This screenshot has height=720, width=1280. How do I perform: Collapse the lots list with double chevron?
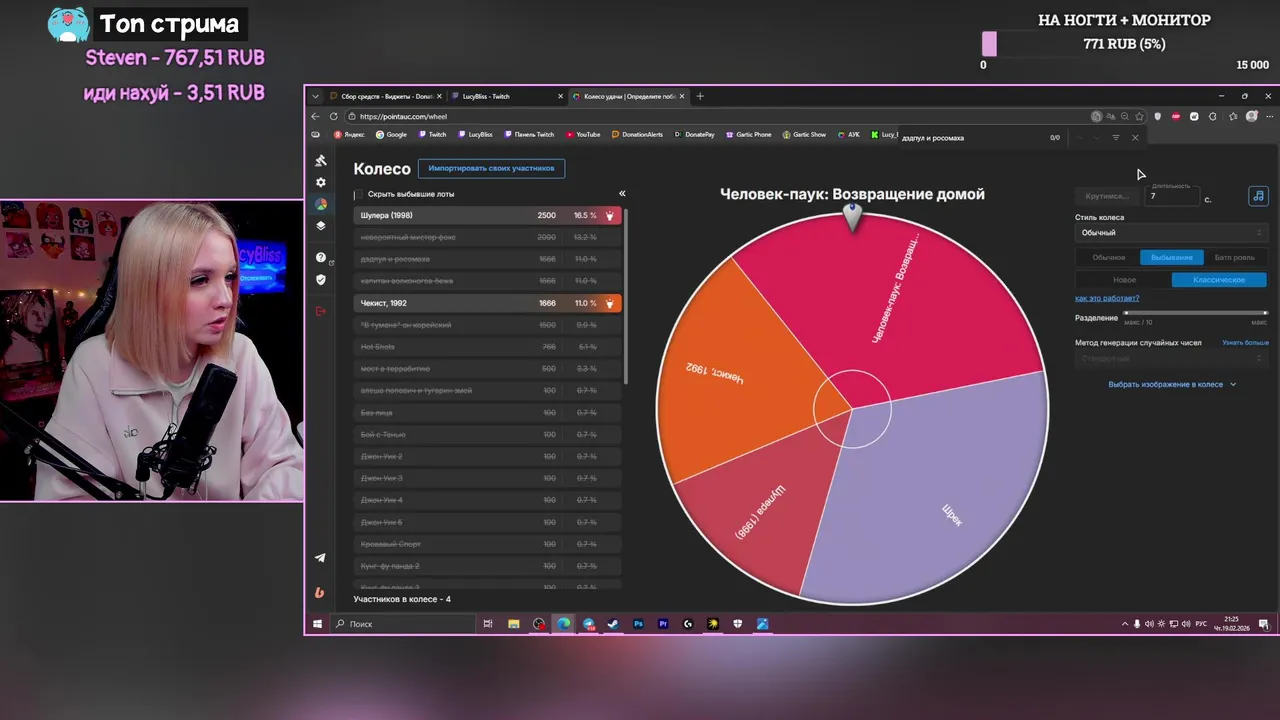coord(622,194)
